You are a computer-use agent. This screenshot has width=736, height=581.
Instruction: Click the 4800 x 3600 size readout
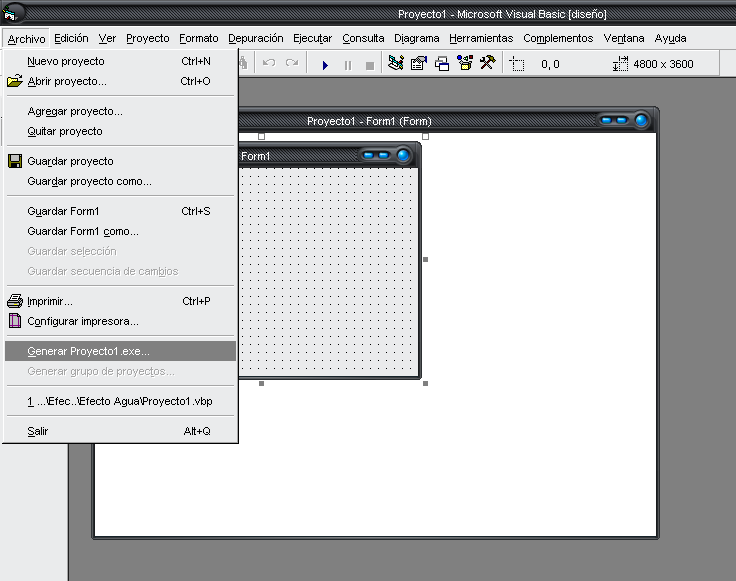pyautogui.click(x=663, y=64)
